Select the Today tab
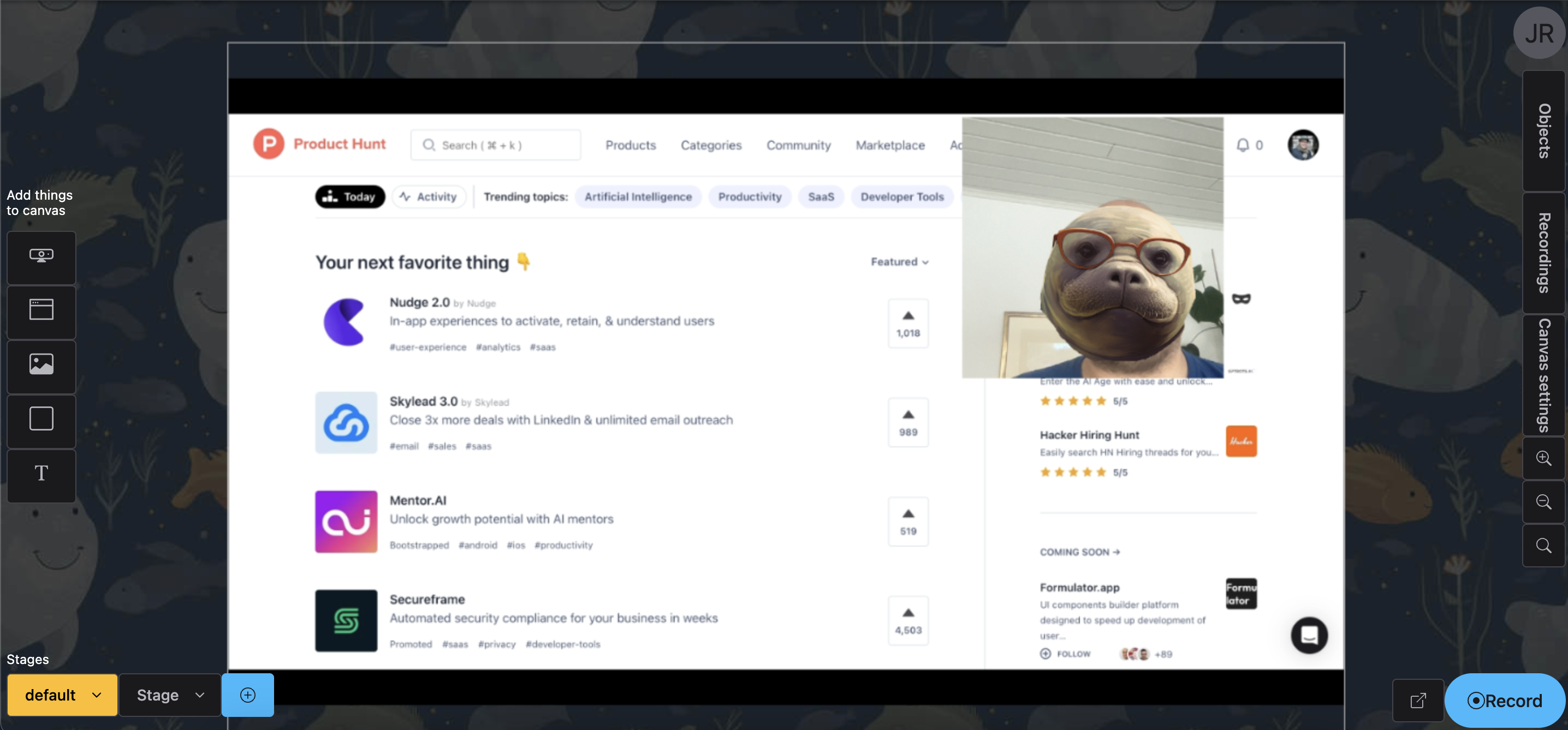This screenshot has width=1568, height=730. coord(350,196)
